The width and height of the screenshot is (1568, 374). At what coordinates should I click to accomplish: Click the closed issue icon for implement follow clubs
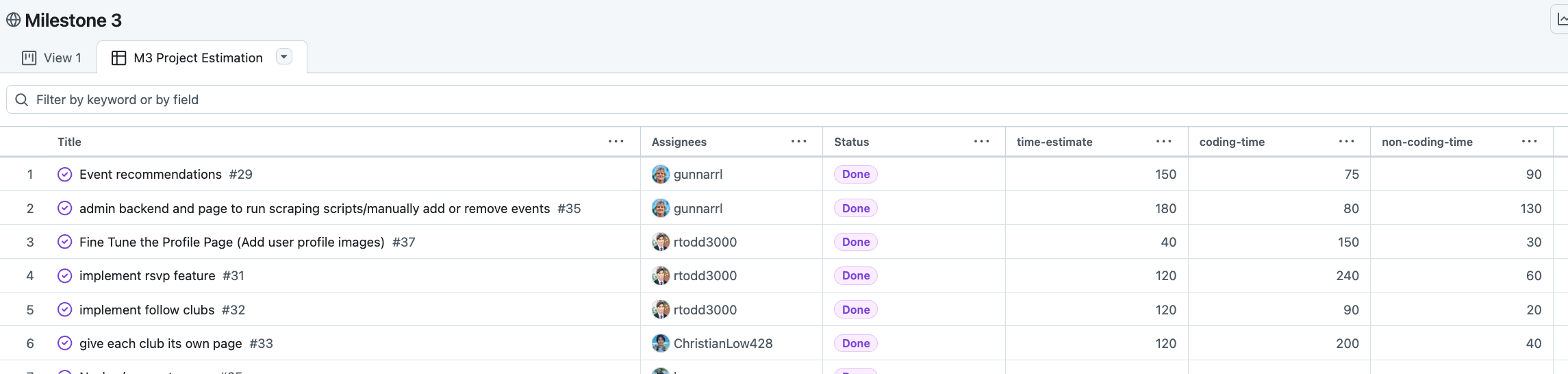click(x=65, y=310)
